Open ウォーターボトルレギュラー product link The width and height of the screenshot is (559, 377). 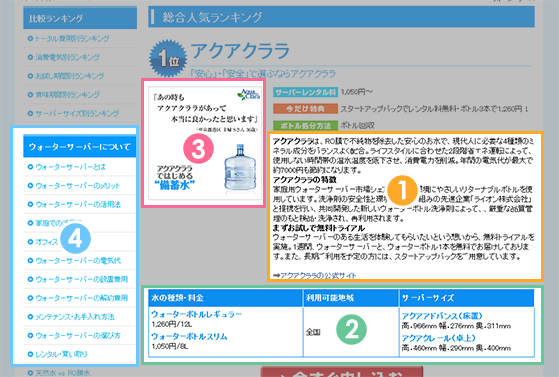click(196, 314)
